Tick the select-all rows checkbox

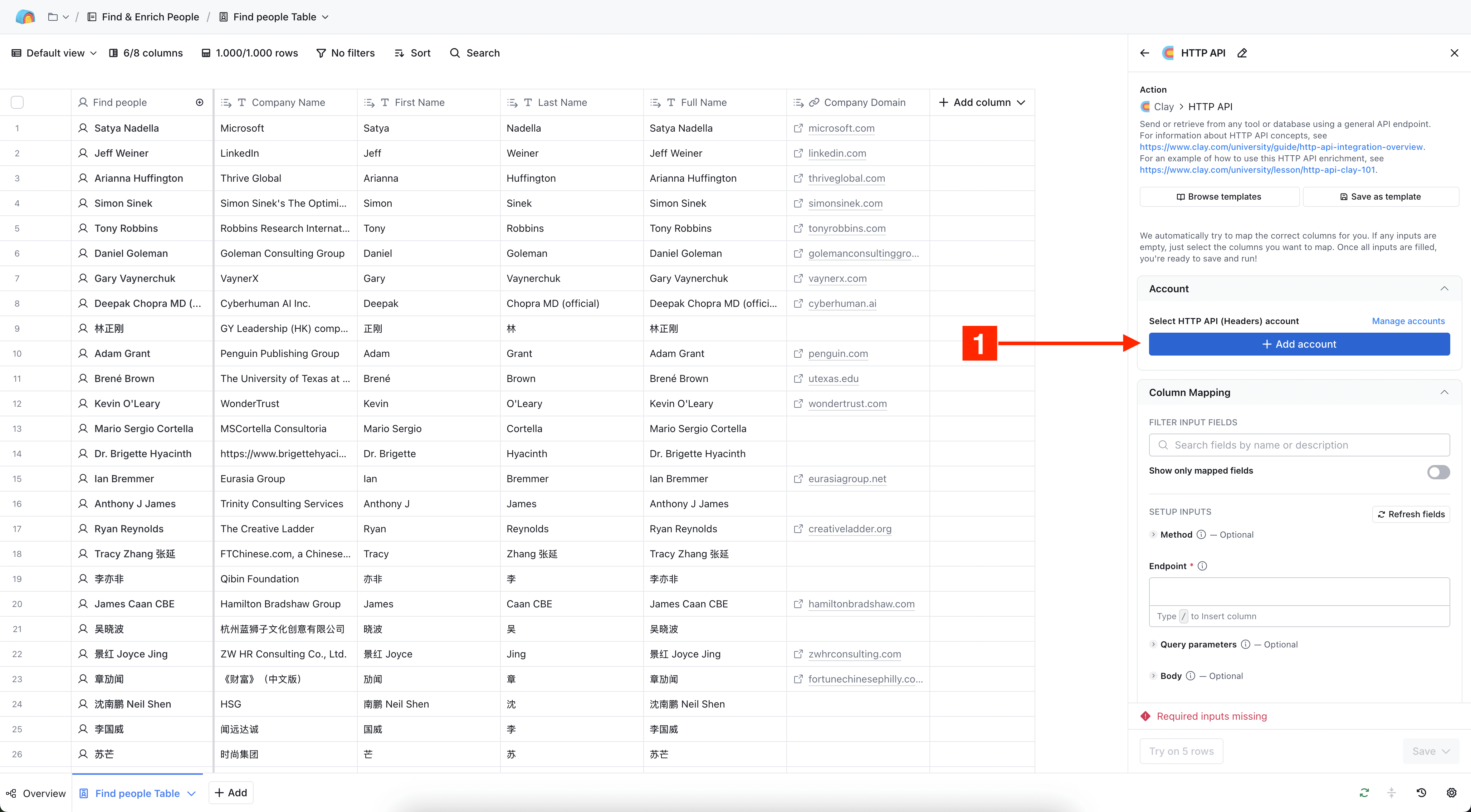coord(17,102)
